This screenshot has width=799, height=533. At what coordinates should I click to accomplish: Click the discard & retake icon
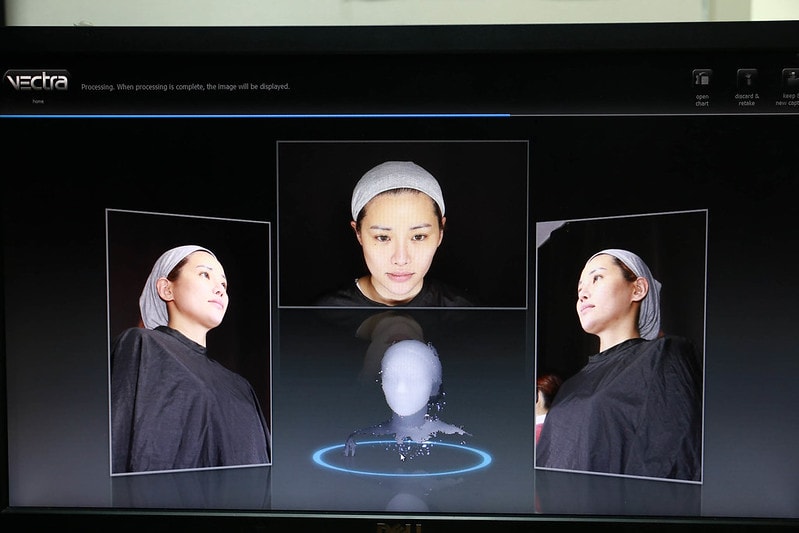(x=747, y=78)
